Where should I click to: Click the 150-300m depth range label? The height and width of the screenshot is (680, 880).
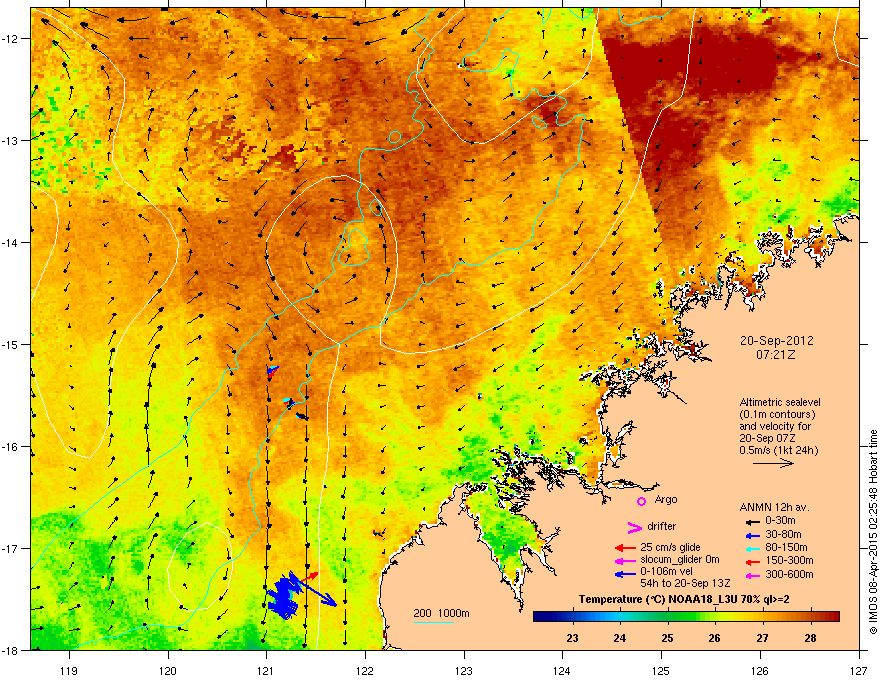(x=789, y=560)
